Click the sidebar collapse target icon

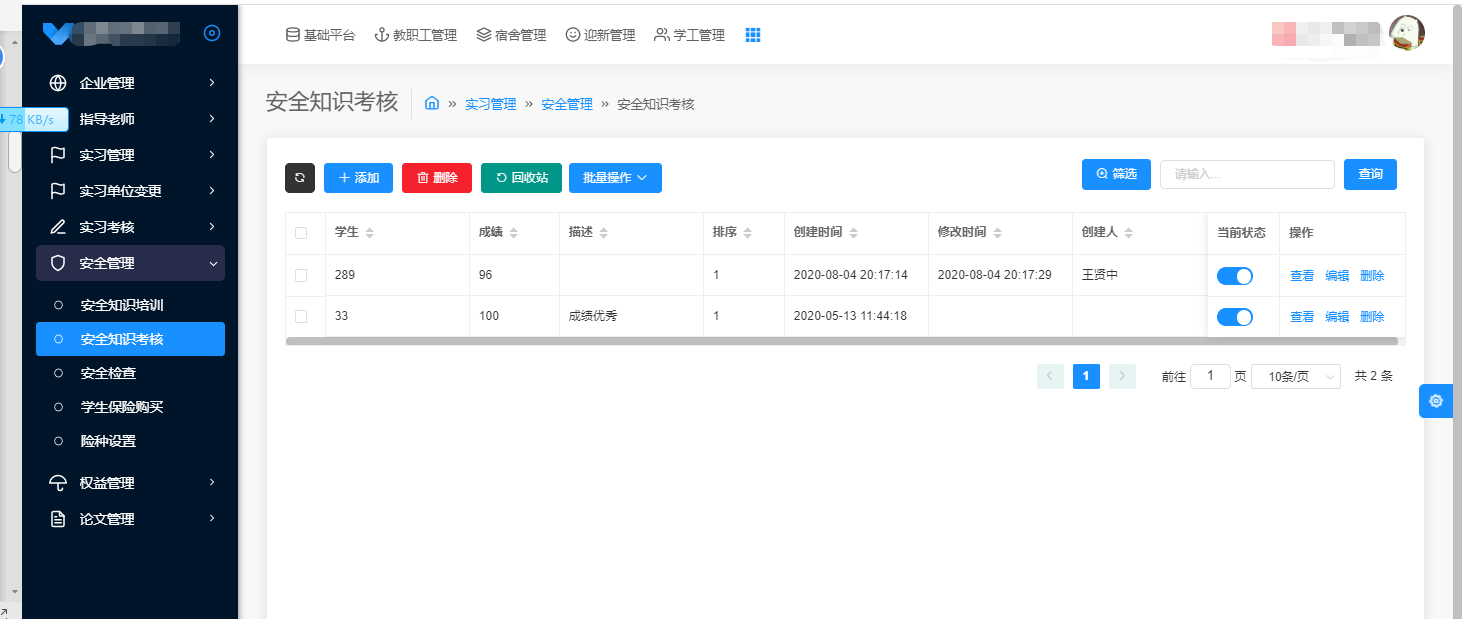[212, 33]
